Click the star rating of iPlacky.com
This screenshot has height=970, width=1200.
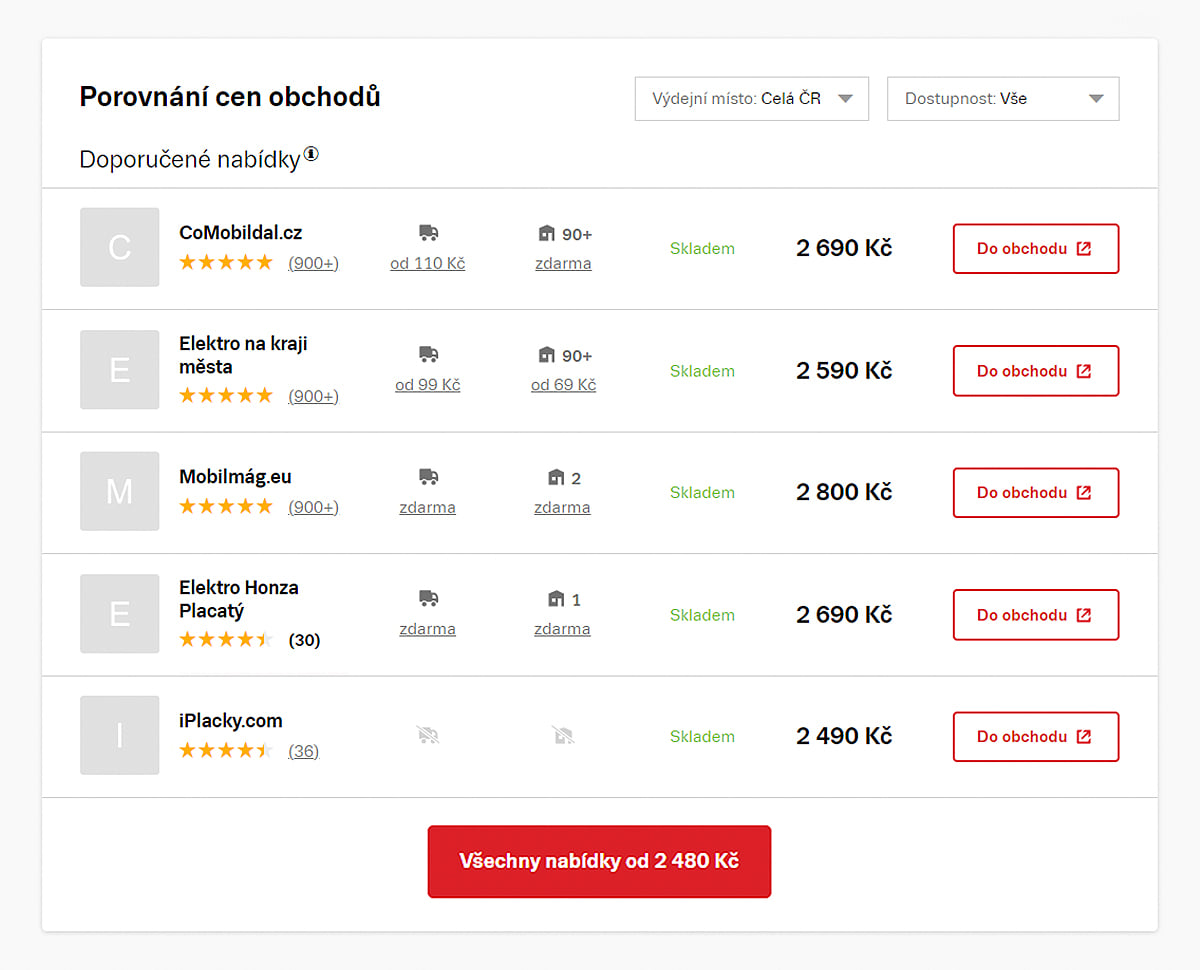coord(226,750)
